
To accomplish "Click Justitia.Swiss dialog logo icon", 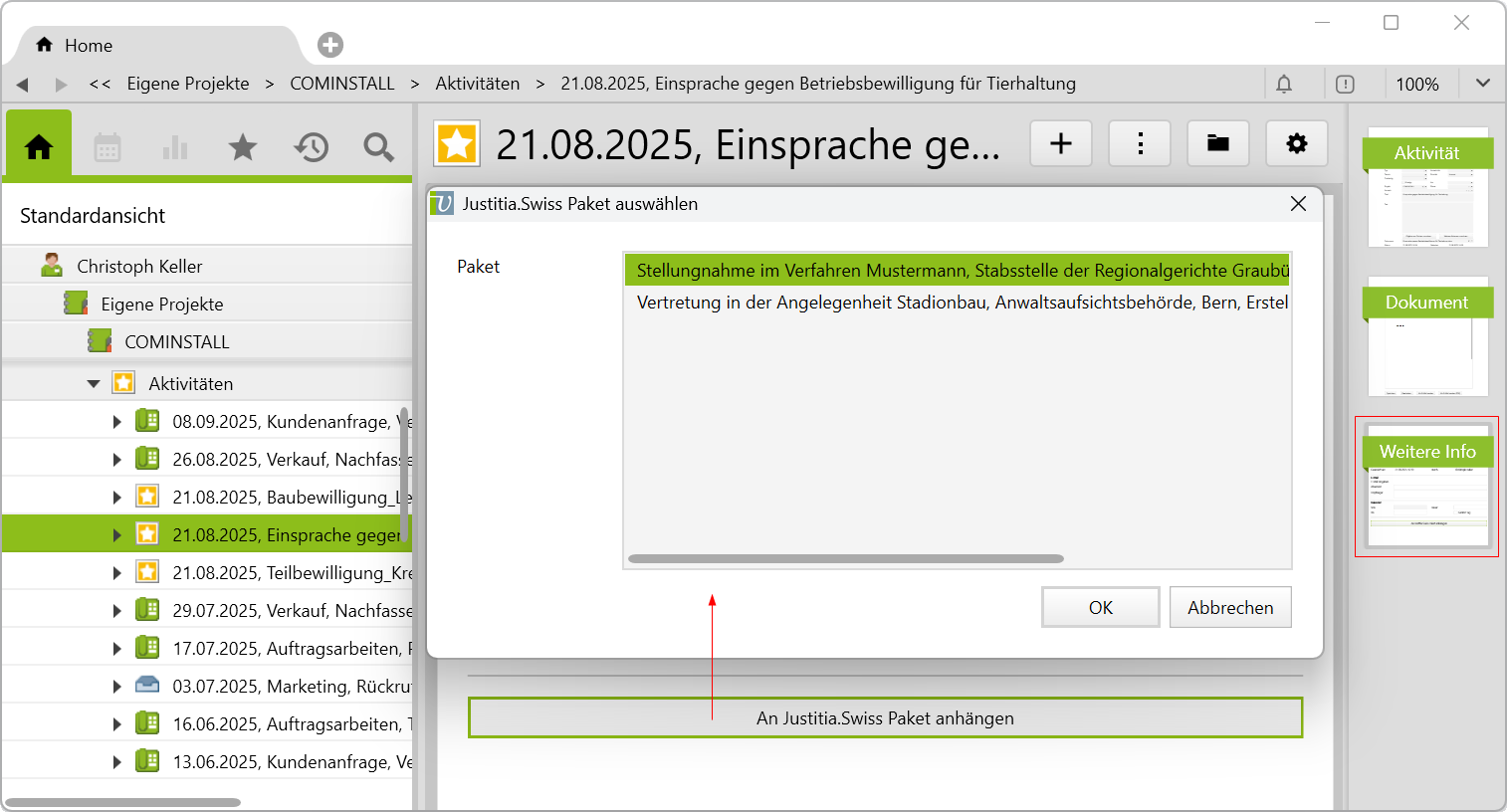I will 442,203.
